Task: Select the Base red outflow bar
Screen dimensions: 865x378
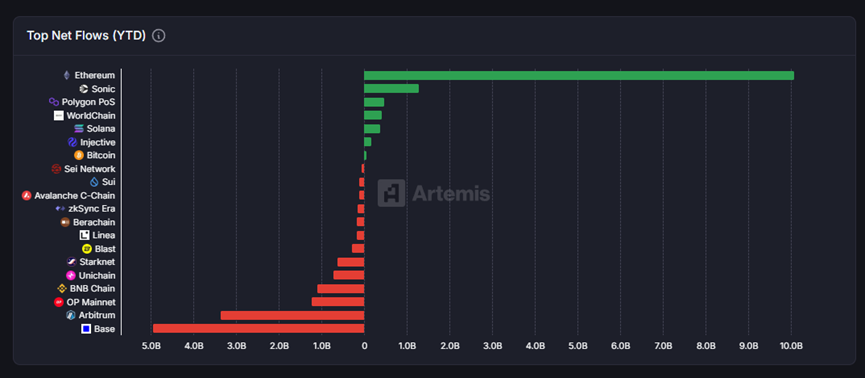Action: click(x=258, y=329)
